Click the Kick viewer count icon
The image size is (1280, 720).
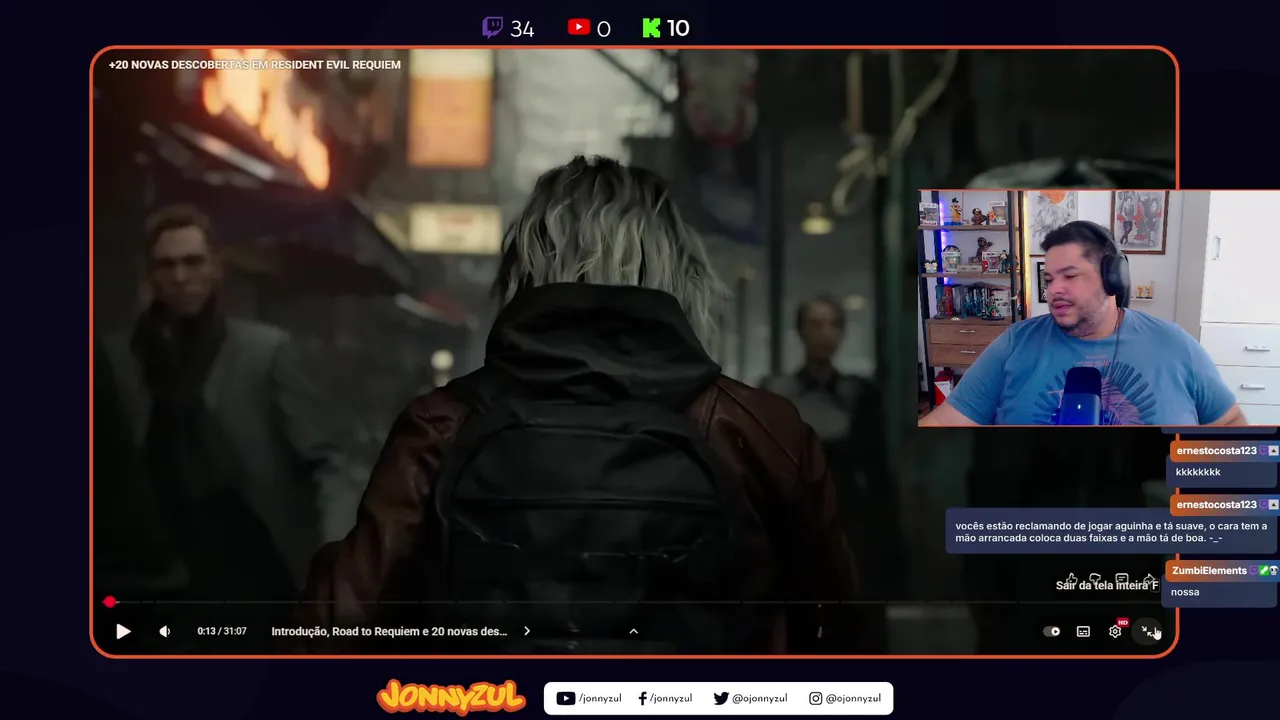pyautogui.click(x=652, y=28)
